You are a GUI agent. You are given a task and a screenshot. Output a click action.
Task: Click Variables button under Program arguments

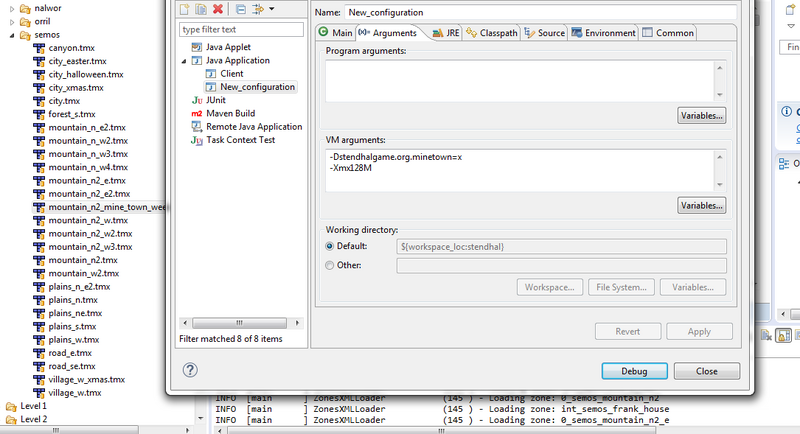701,115
